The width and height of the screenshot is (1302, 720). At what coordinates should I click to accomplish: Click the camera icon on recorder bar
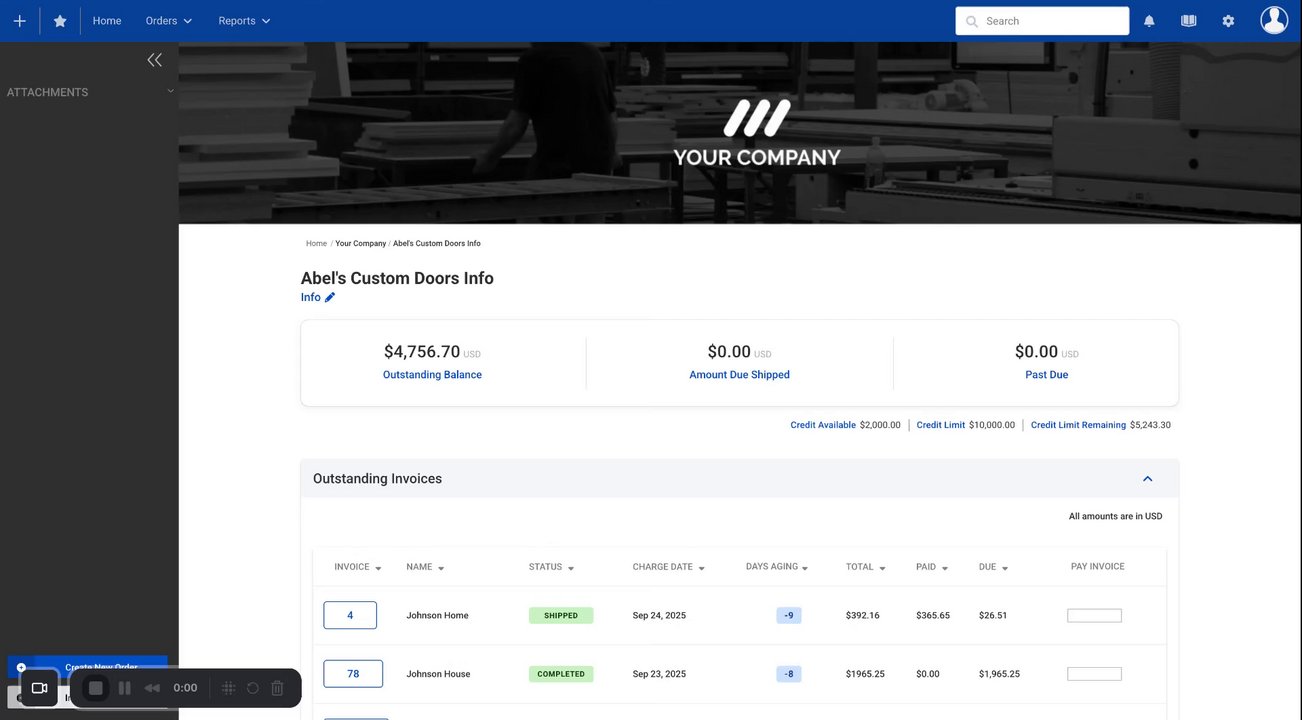[40, 688]
